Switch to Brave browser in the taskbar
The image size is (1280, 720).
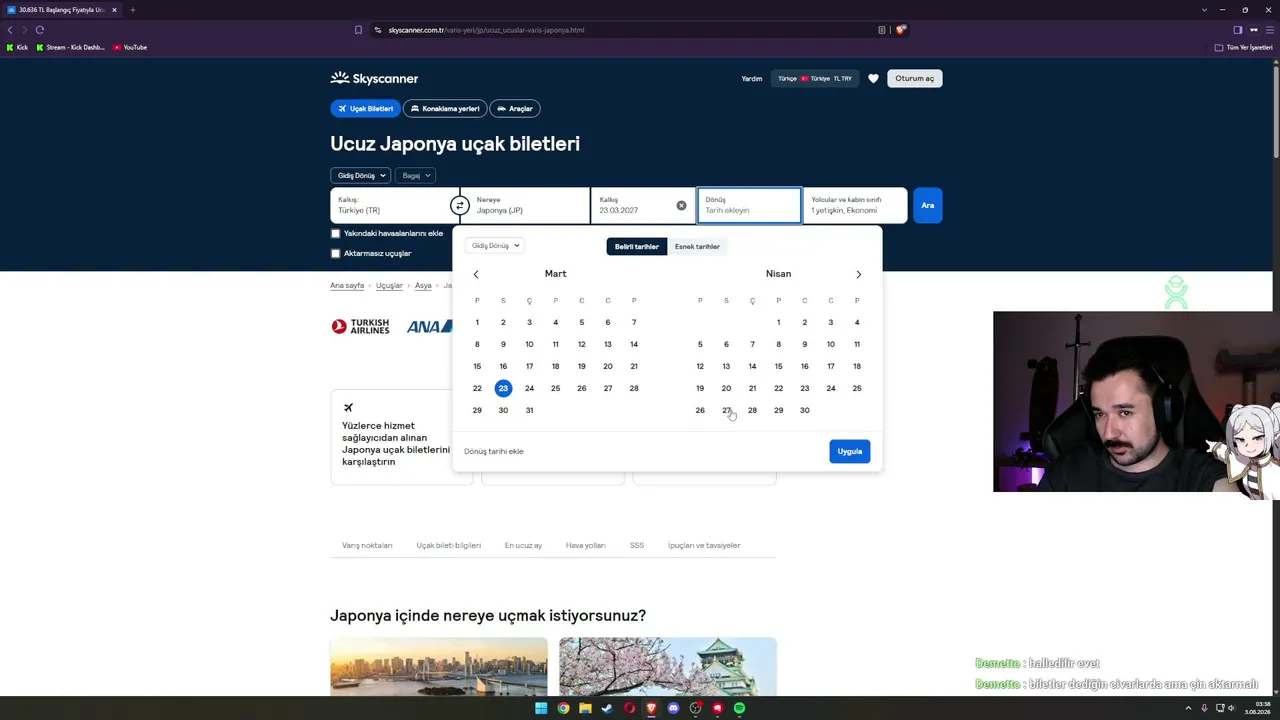point(651,708)
